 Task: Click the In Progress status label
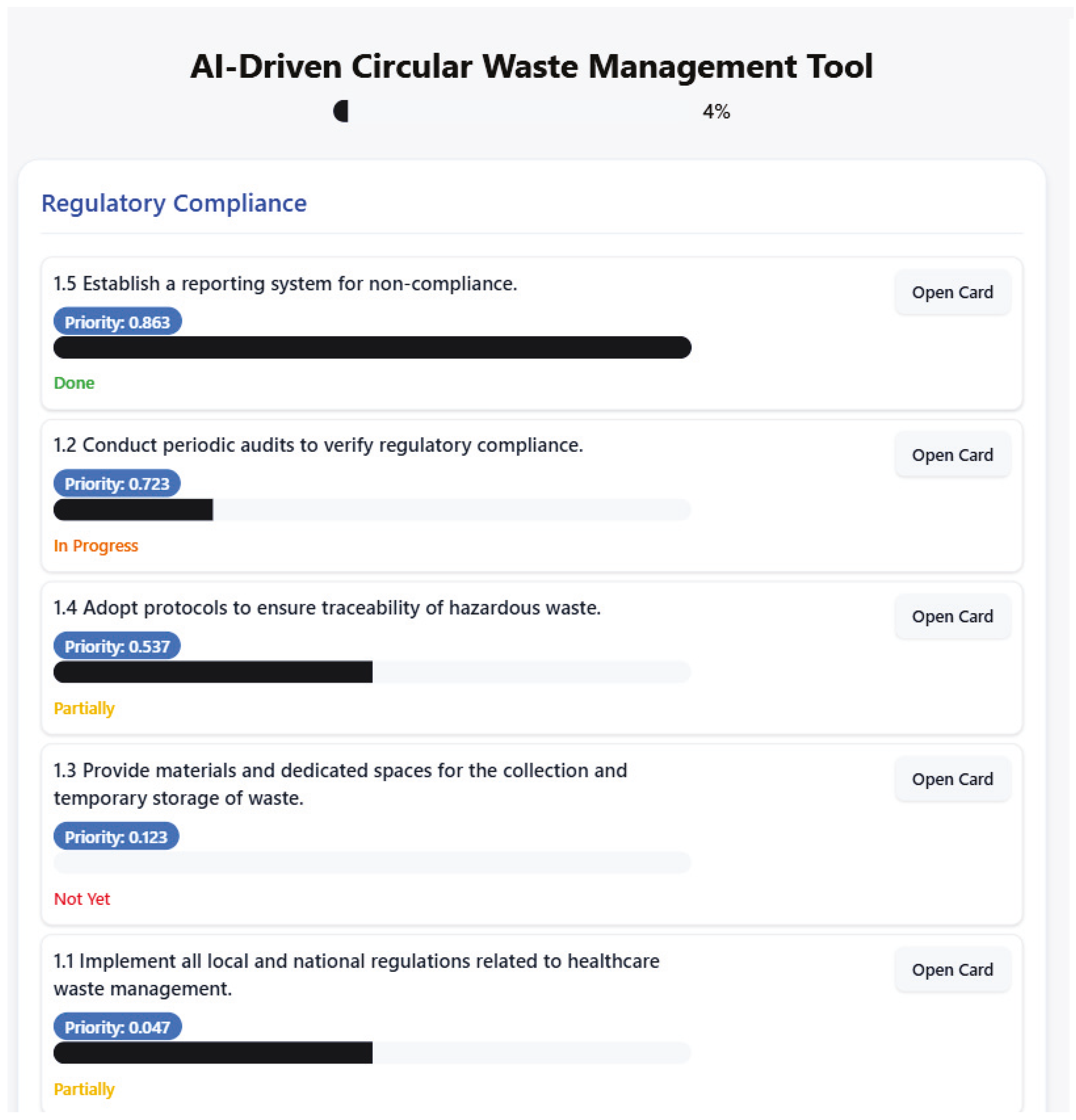pyautogui.click(x=96, y=546)
